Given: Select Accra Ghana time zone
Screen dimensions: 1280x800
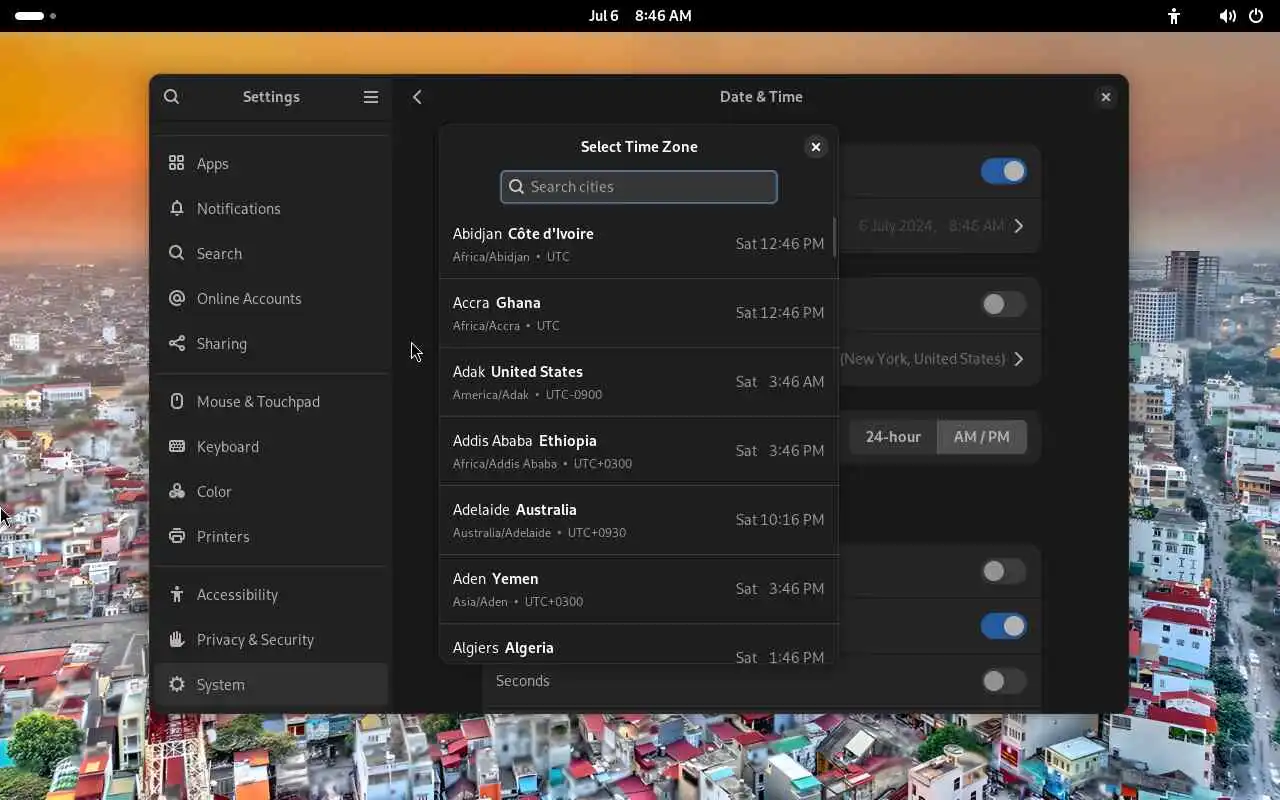Looking at the screenshot, I should [x=638, y=313].
